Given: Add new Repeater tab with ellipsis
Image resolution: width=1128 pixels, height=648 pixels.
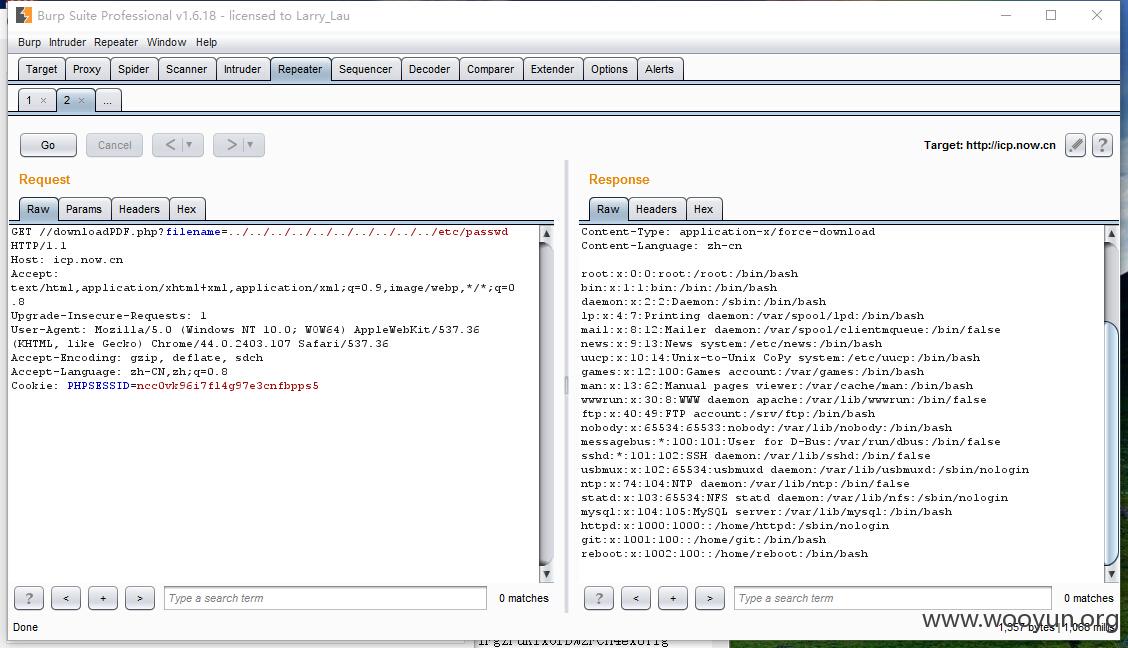Looking at the screenshot, I should click(x=107, y=100).
